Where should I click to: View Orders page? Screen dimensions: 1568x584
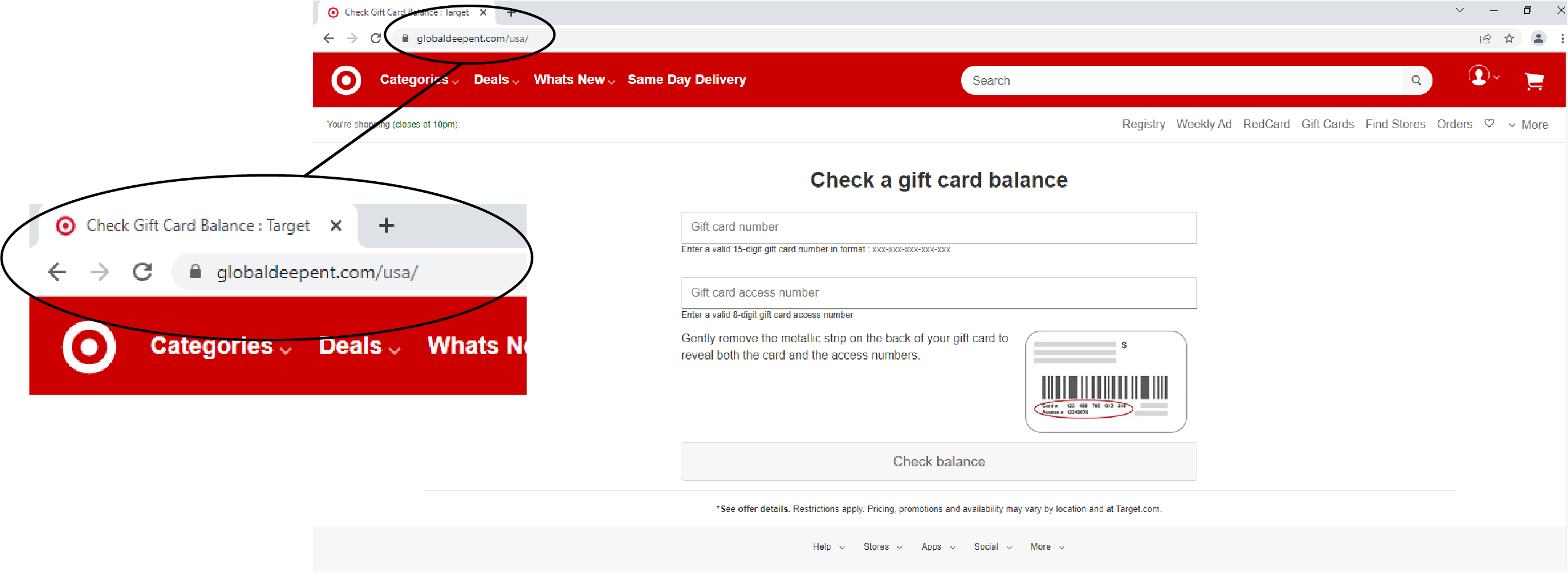point(1454,124)
